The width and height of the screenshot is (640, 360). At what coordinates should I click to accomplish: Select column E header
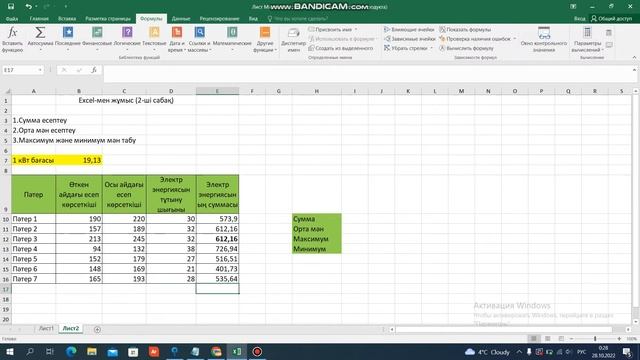point(217,91)
